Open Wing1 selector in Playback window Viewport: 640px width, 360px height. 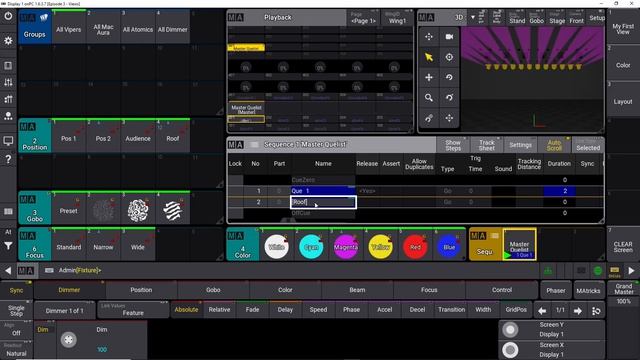[x=397, y=18]
